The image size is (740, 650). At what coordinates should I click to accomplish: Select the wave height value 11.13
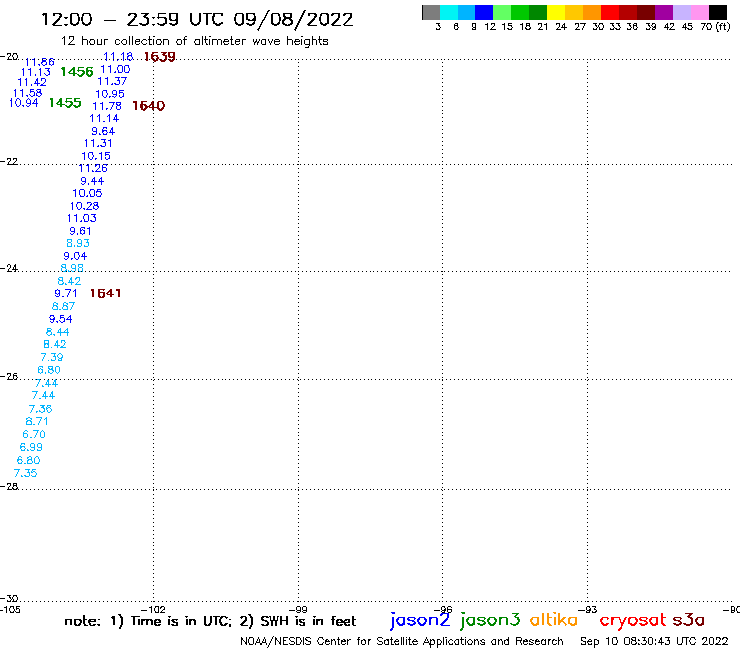(36, 72)
